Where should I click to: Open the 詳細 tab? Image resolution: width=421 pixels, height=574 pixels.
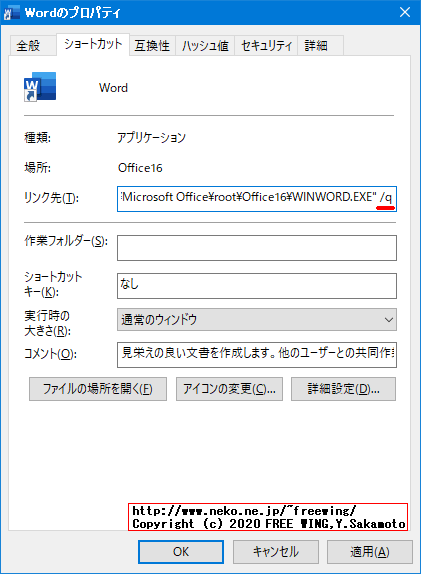[320, 46]
